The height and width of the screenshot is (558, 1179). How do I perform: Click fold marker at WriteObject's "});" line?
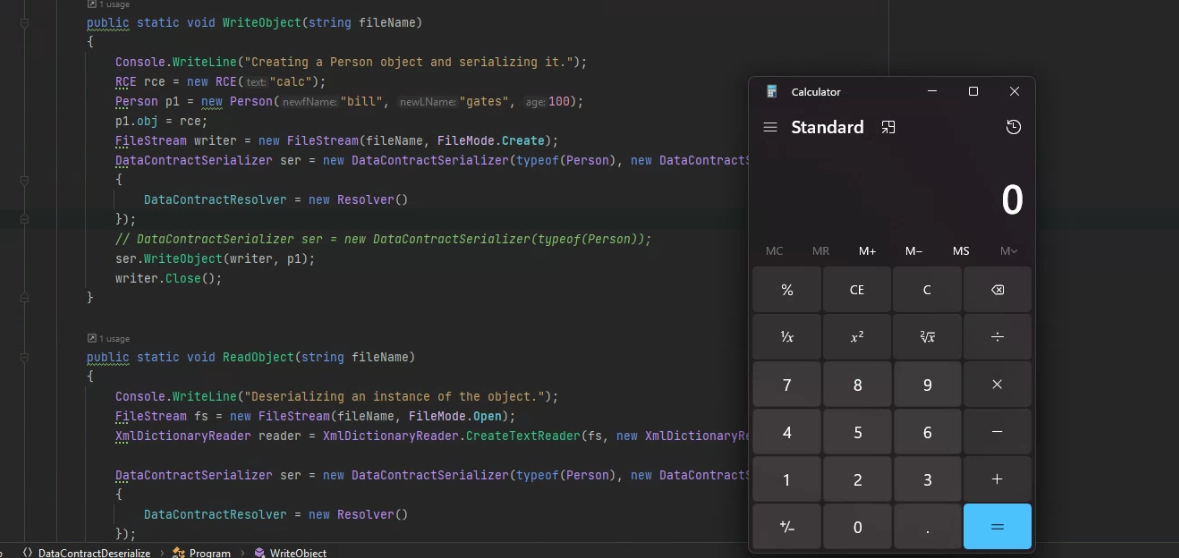[25, 220]
